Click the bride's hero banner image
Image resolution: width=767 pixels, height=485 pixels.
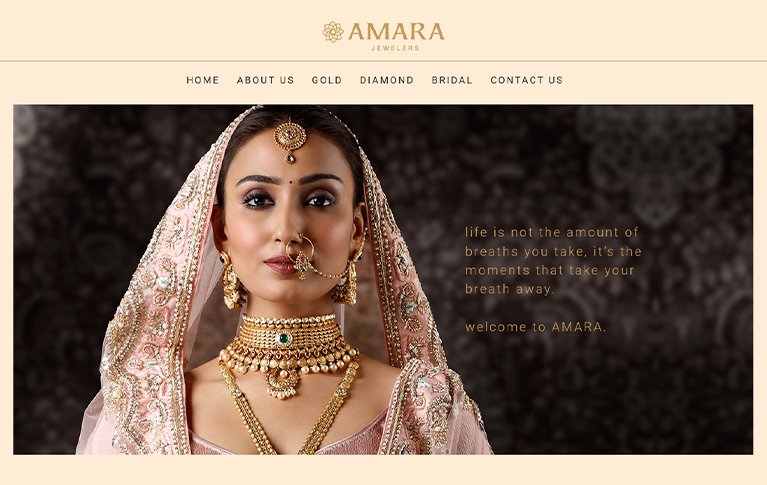[x=383, y=279]
